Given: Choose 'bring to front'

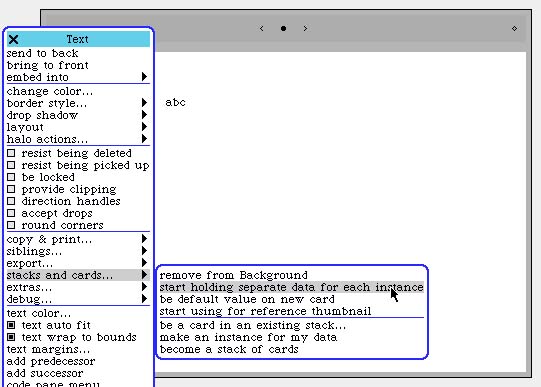Looking at the screenshot, I should pos(78,65).
